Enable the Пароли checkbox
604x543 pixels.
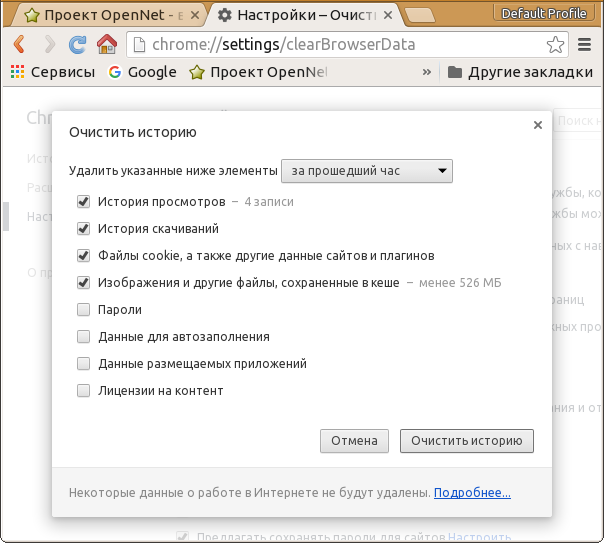(x=84, y=310)
